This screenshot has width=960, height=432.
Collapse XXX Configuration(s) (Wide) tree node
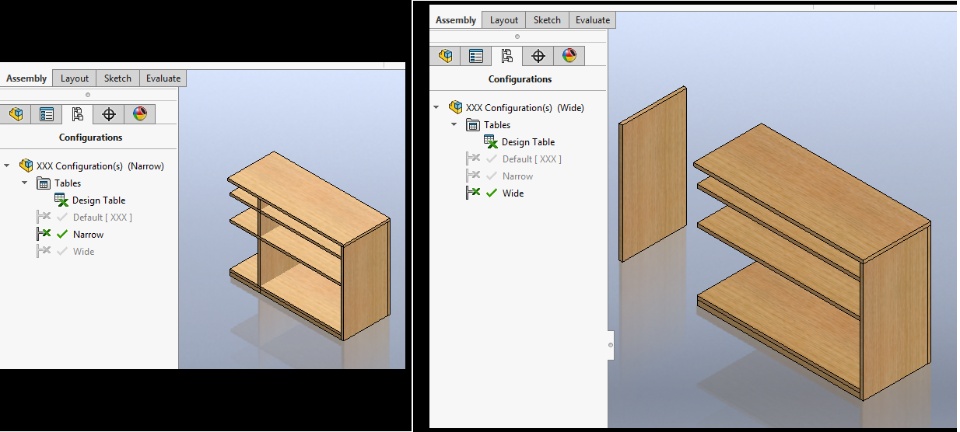point(436,108)
